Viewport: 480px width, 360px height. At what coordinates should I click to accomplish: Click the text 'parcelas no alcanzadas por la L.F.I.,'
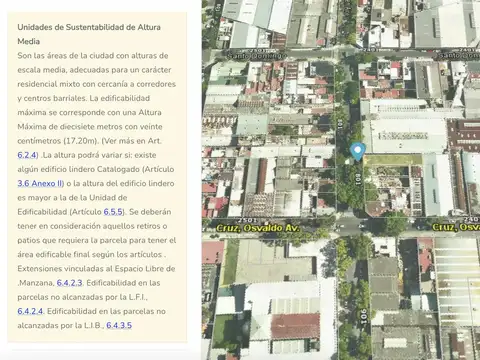pos(83,297)
